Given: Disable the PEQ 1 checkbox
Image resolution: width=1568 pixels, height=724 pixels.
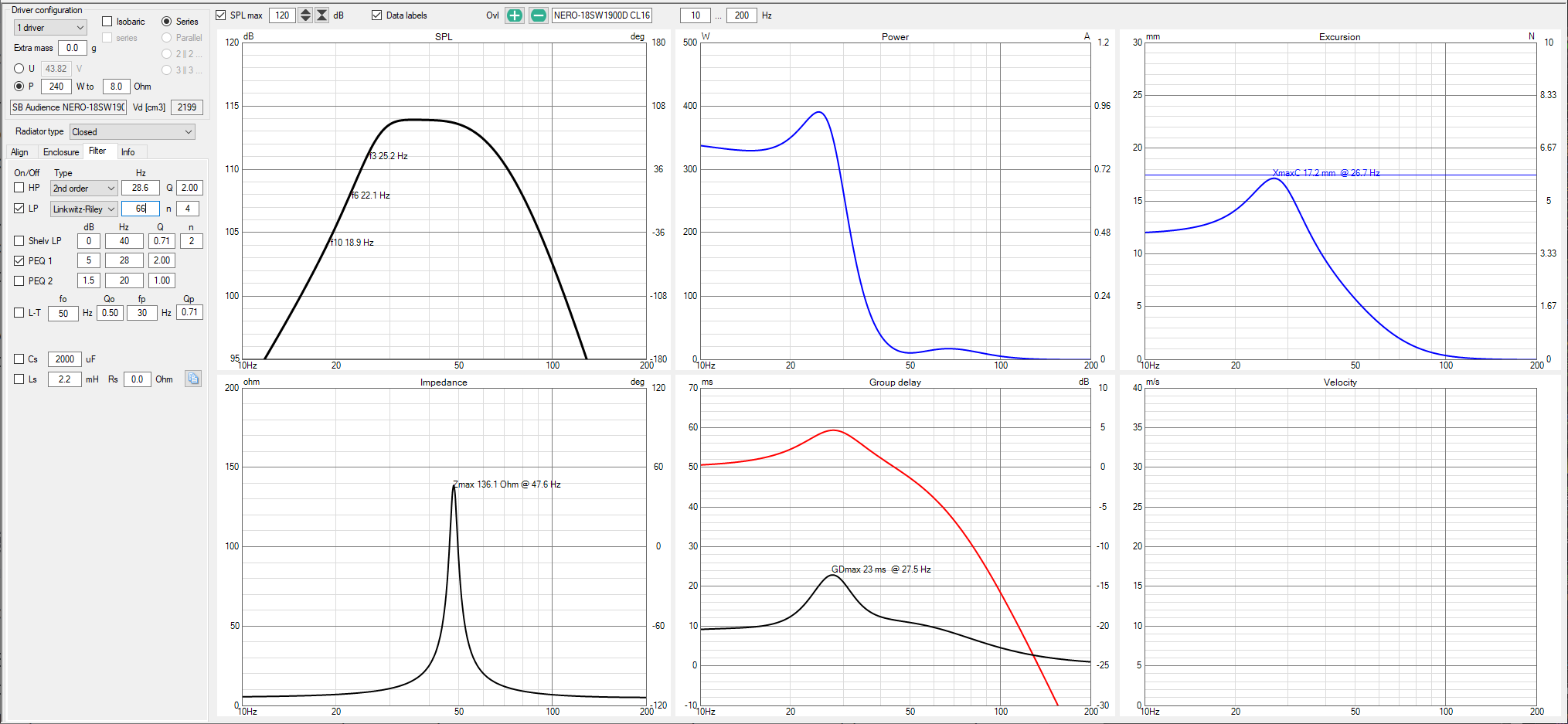Looking at the screenshot, I should click(19, 261).
